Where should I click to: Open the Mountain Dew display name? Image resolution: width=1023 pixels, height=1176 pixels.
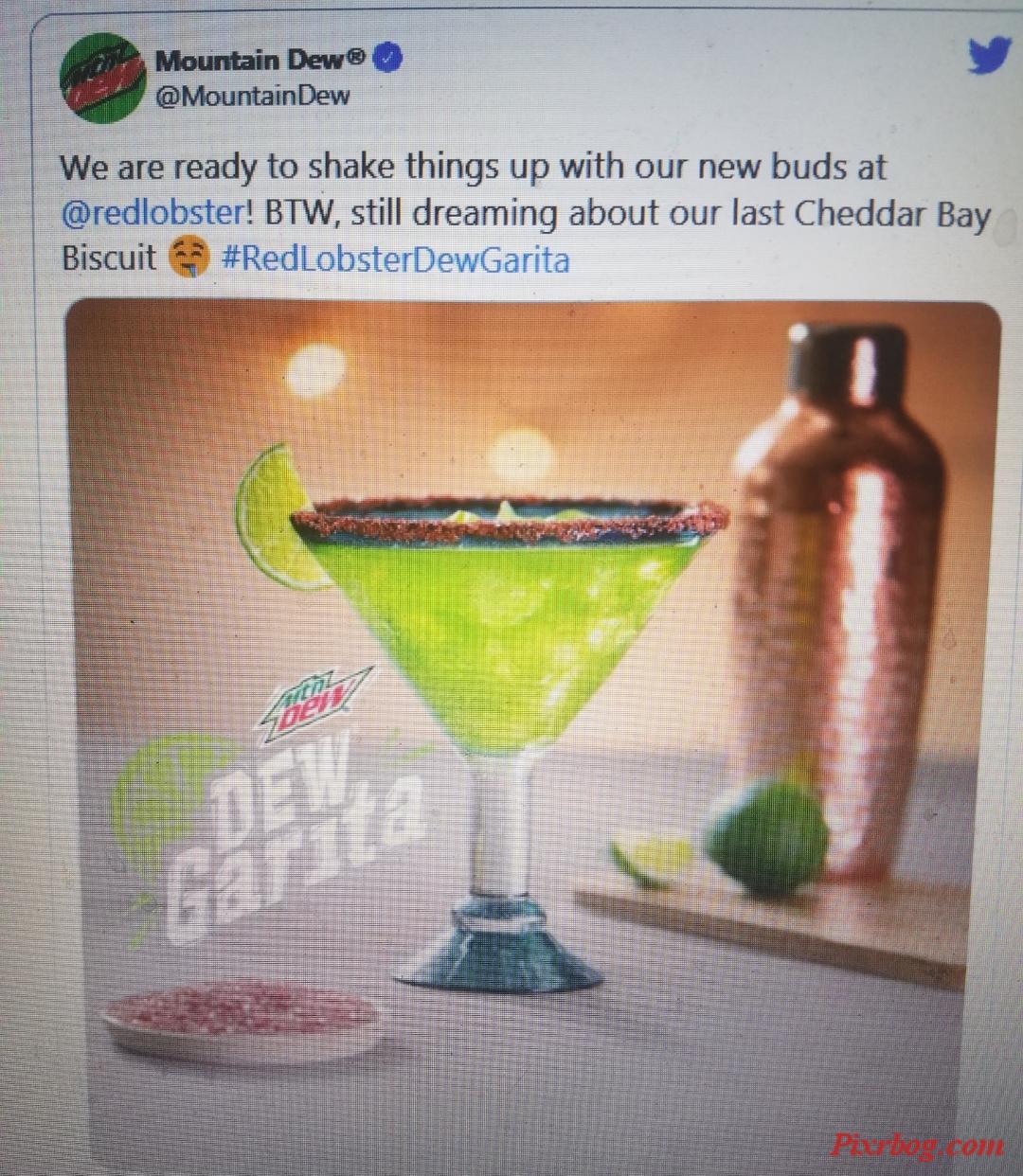(248, 60)
